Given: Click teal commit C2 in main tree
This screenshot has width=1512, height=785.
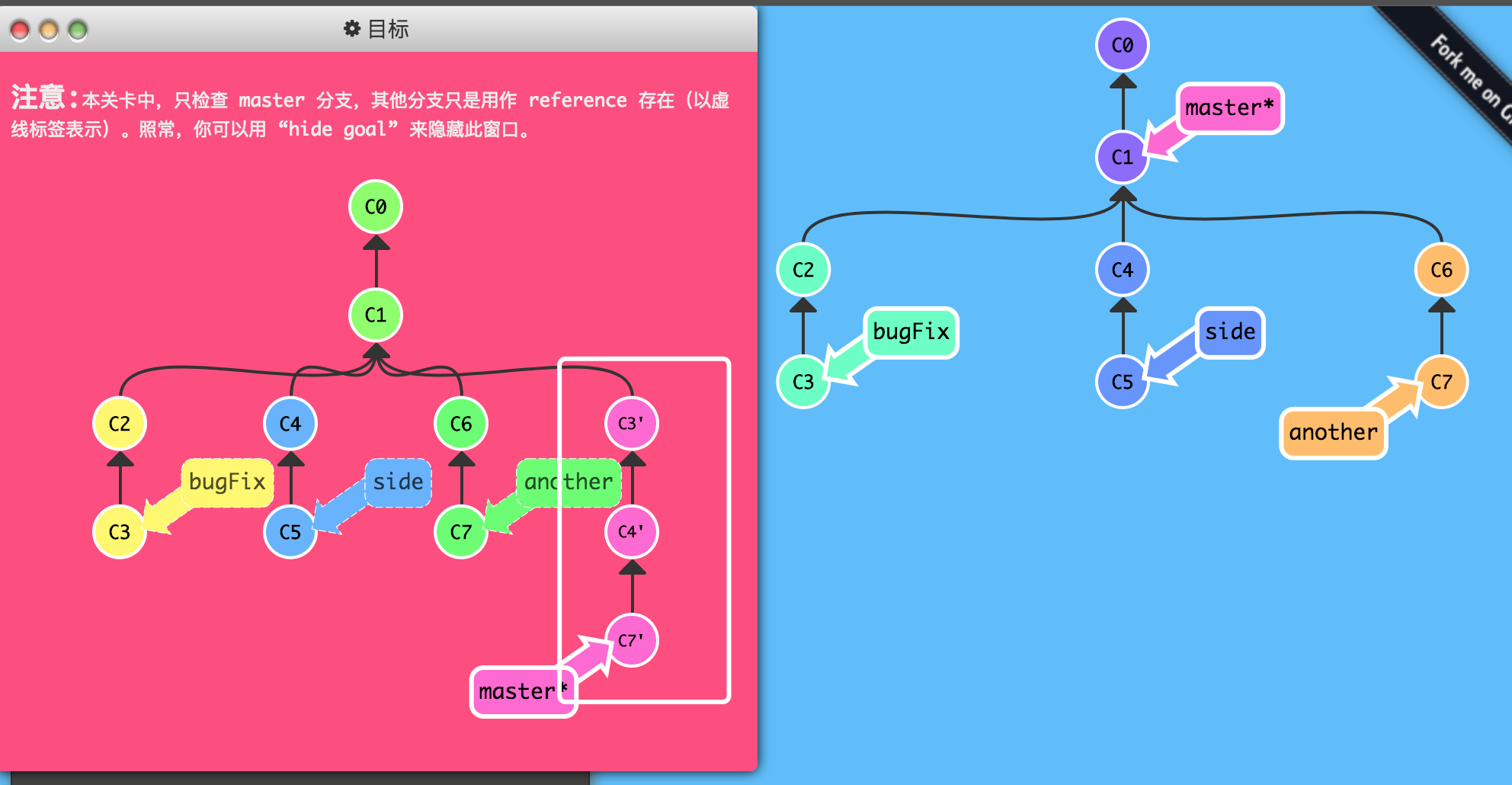Looking at the screenshot, I should (803, 270).
